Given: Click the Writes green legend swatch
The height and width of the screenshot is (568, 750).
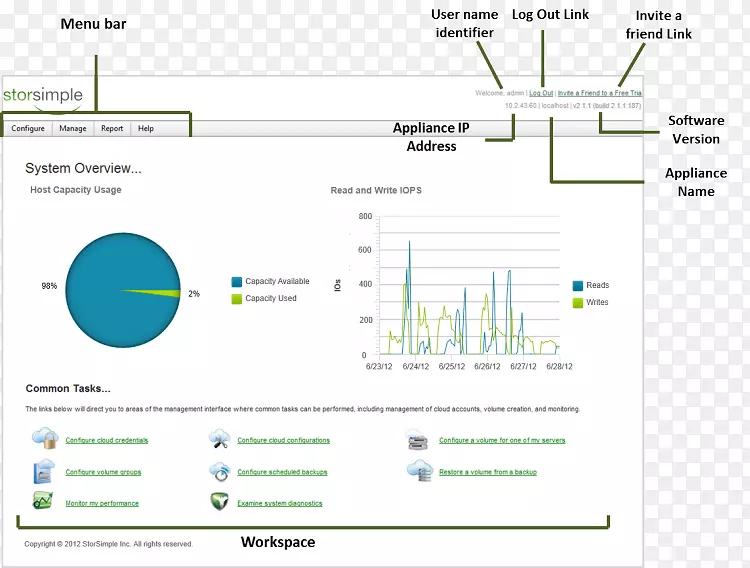Looking at the screenshot, I should (x=578, y=303).
